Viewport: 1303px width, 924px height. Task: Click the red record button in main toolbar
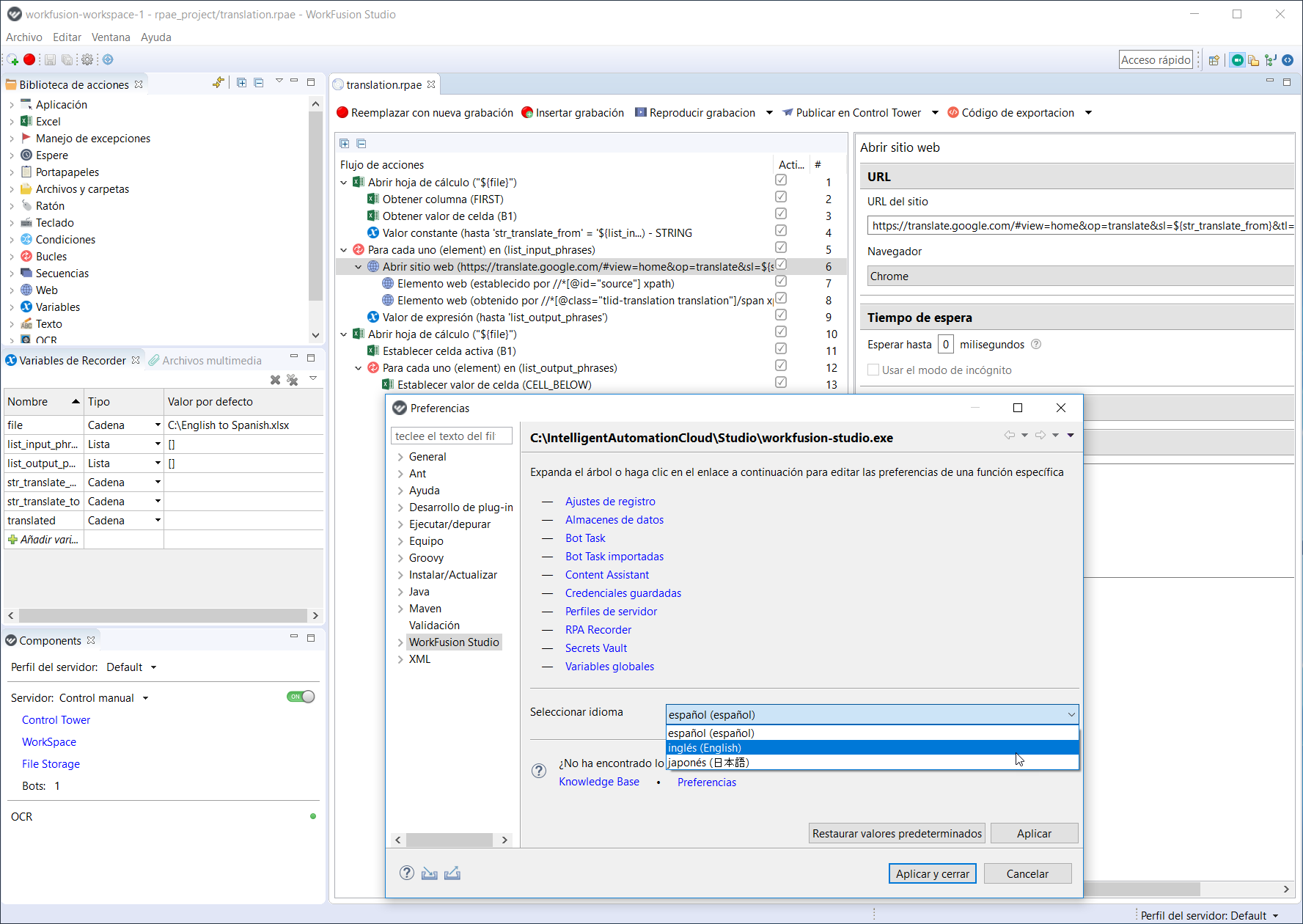pyautogui.click(x=29, y=59)
